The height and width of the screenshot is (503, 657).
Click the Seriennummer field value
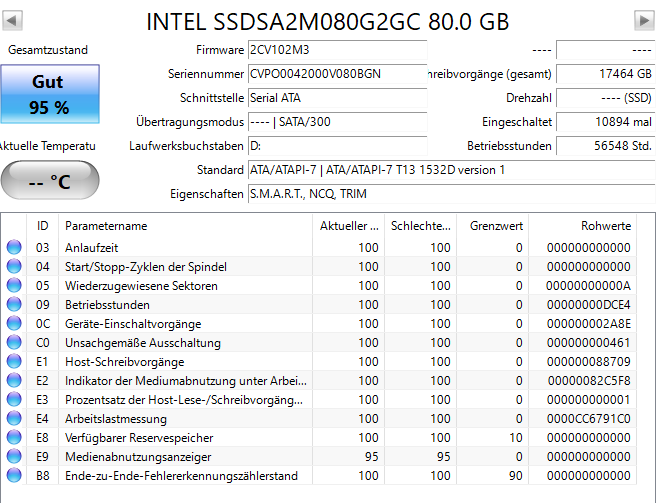coord(338,74)
